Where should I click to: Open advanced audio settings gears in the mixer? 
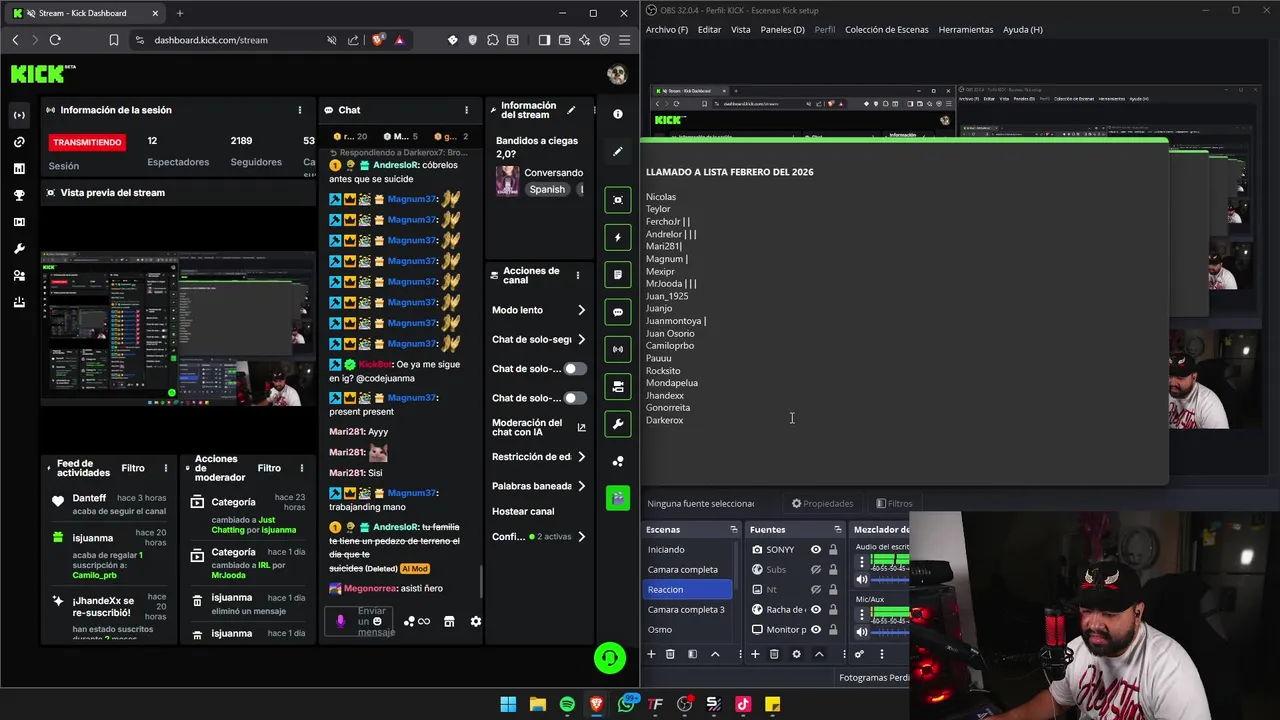859,654
